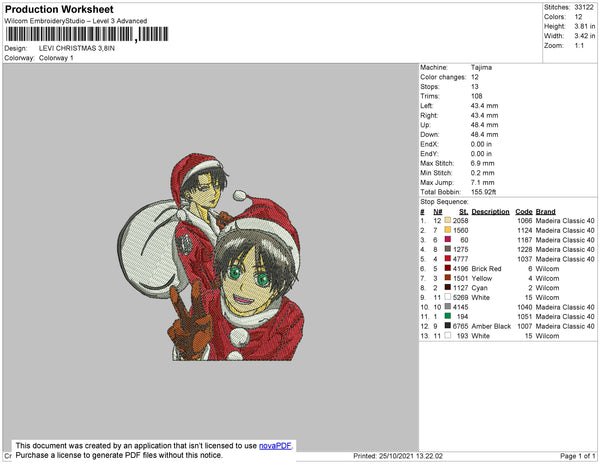Click "Wilcom EmbroideryStudio – Level 3 Advanced" subtitle
The height and width of the screenshot is (464, 600).
click(x=76, y=21)
